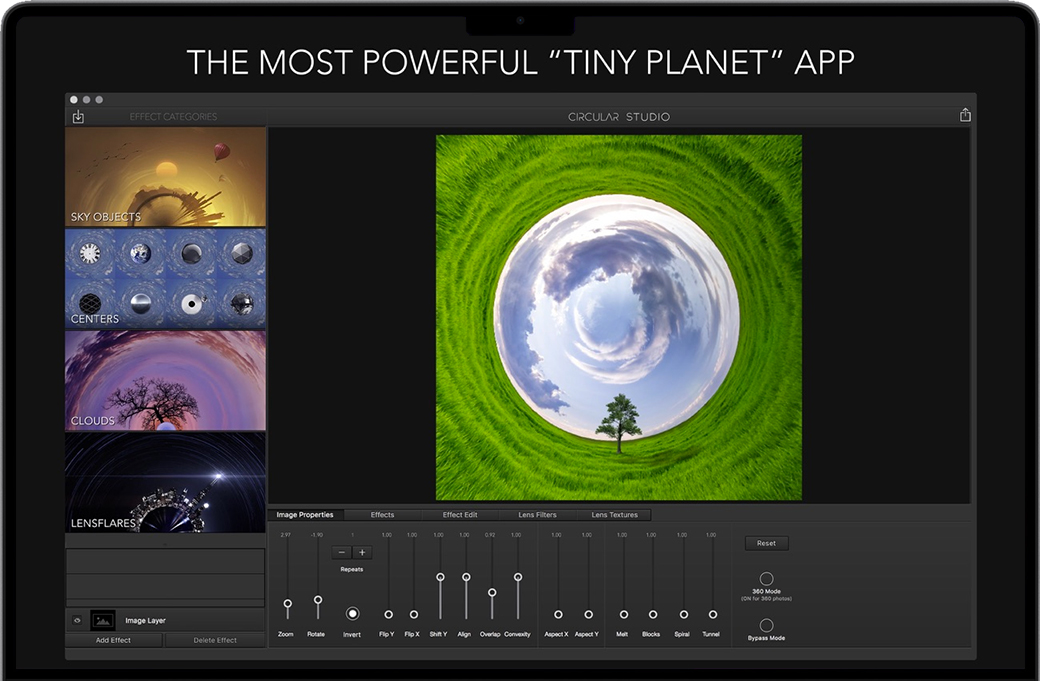Click the Delete Effect button
The image size is (1040, 681).
[215, 640]
